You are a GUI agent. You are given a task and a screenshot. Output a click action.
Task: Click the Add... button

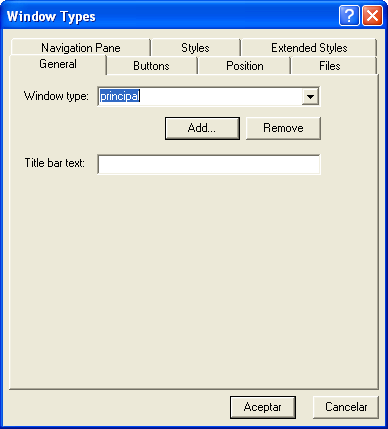pyautogui.click(x=202, y=128)
